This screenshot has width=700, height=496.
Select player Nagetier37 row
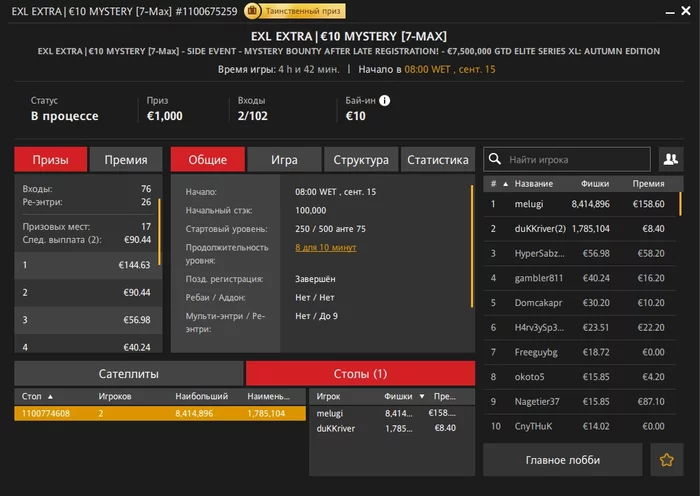click(x=579, y=401)
